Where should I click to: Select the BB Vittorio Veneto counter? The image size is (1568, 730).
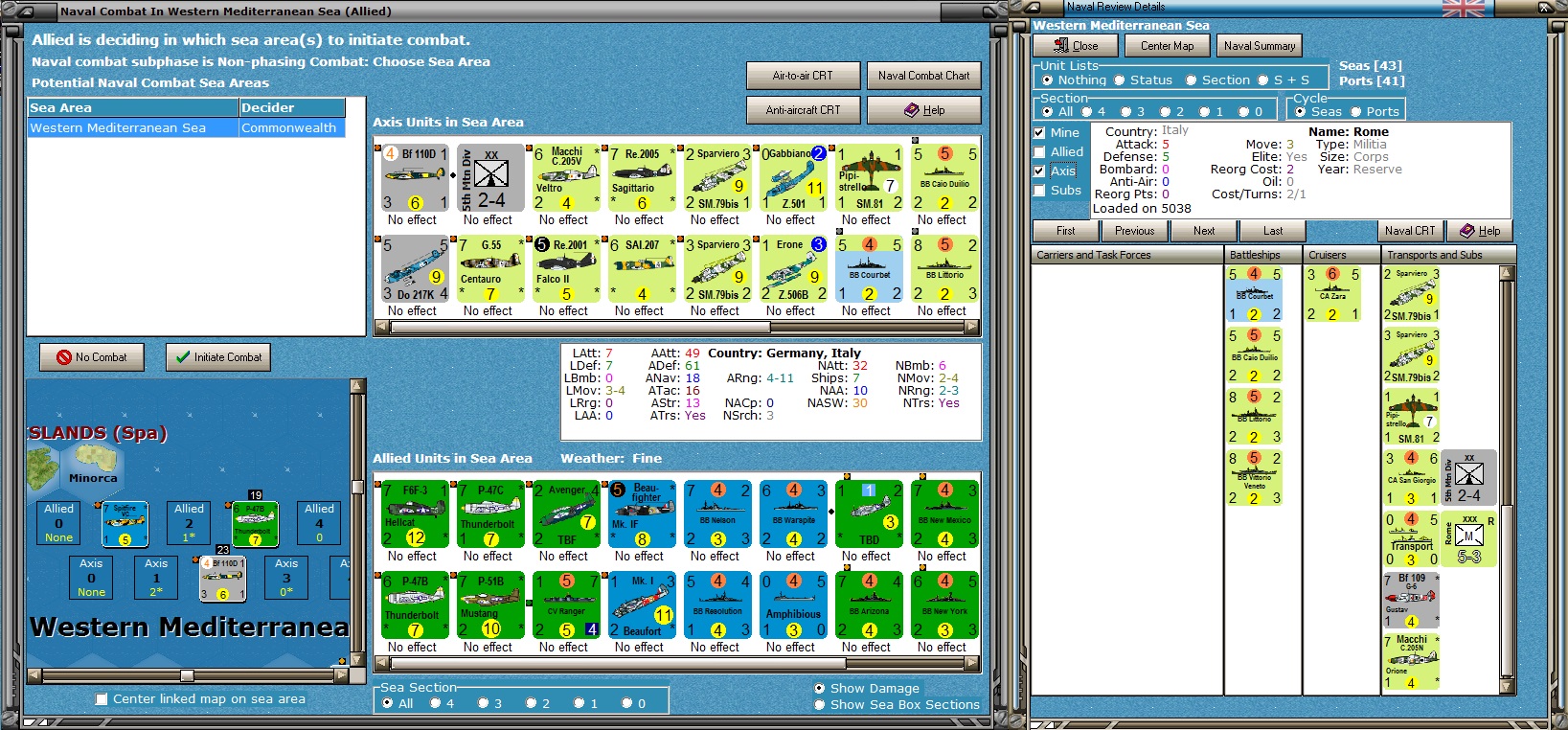(1254, 478)
